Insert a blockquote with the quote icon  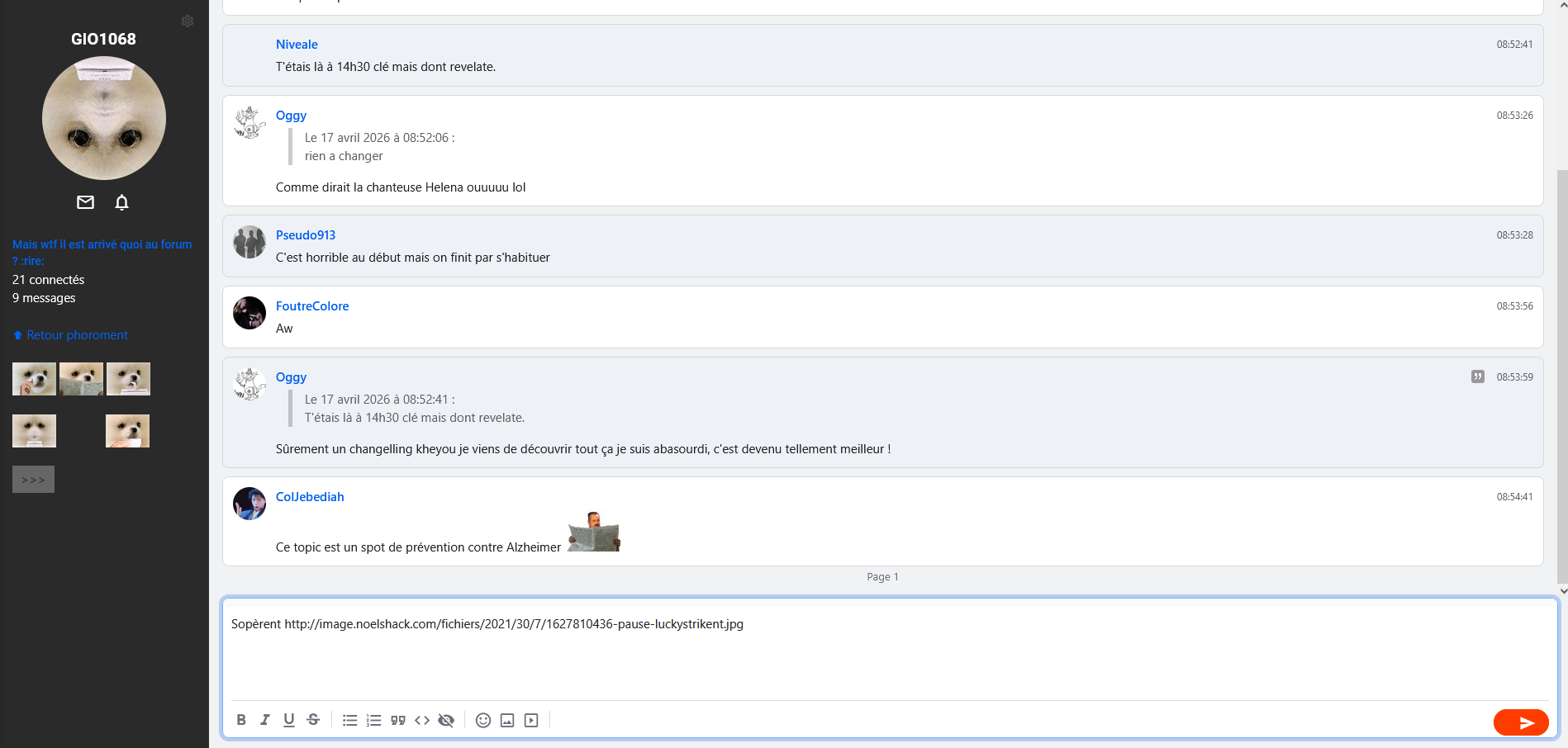(x=398, y=721)
